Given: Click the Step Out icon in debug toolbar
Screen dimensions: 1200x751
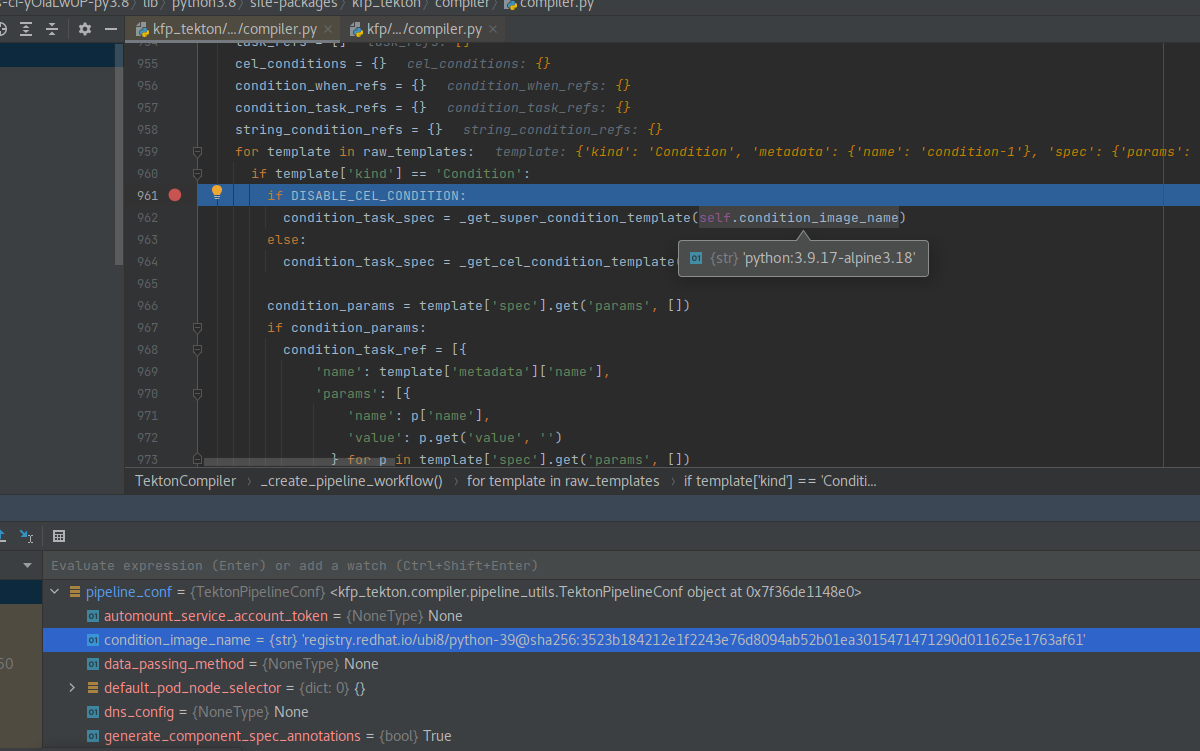Looking at the screenshot, I should point(3,537).
